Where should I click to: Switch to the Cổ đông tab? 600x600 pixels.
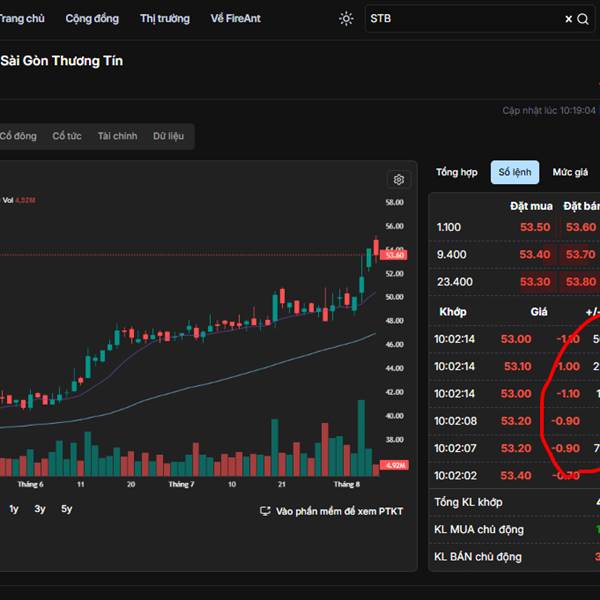tap(18, 136)
